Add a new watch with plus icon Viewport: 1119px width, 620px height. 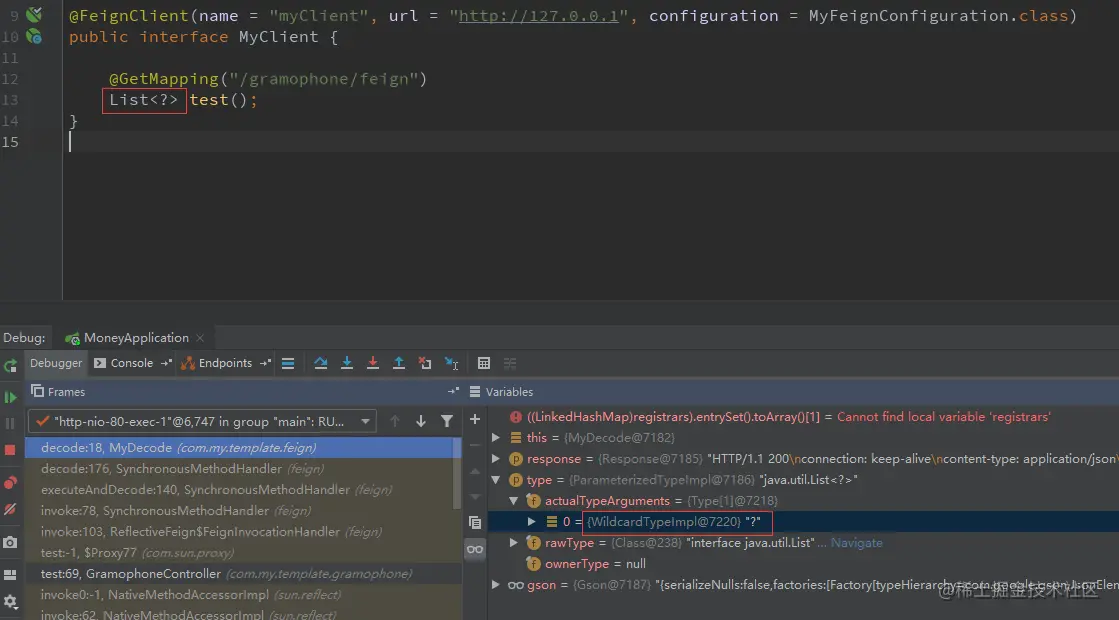coord(475,420)
